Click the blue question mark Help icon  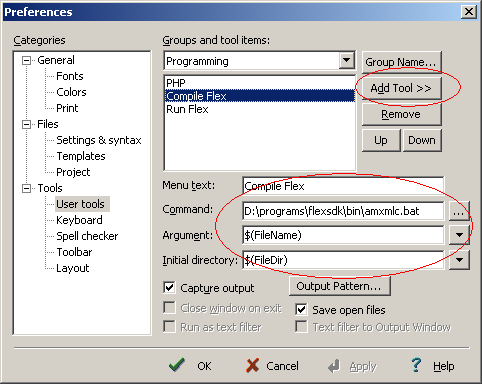click(416, 365)
